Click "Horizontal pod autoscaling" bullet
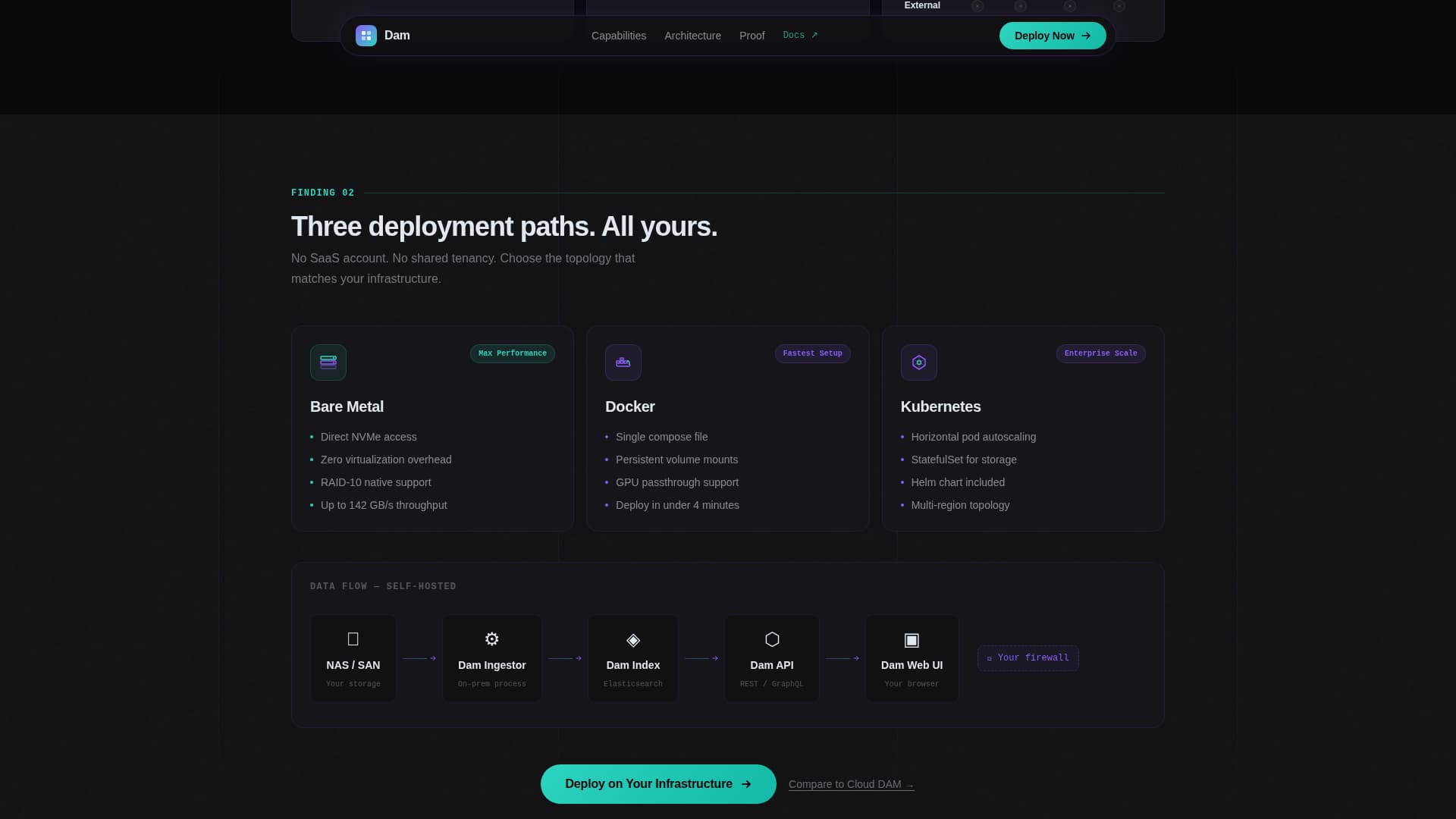 (974, 437)
